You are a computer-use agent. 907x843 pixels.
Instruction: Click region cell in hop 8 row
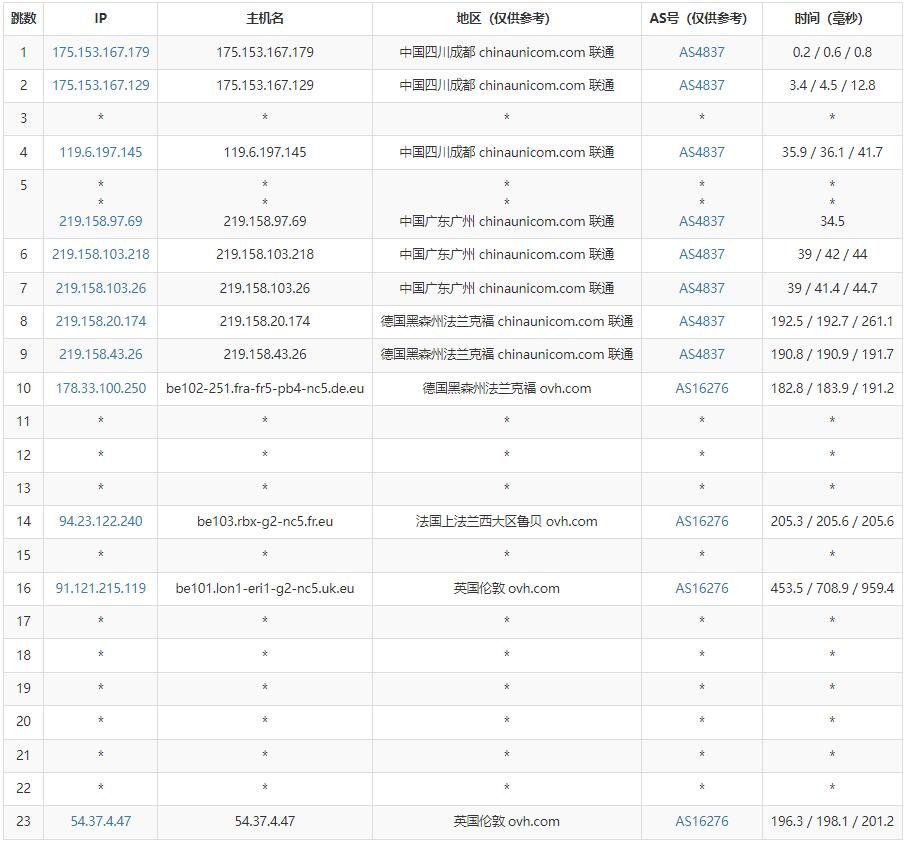click(x=507, y=321)
